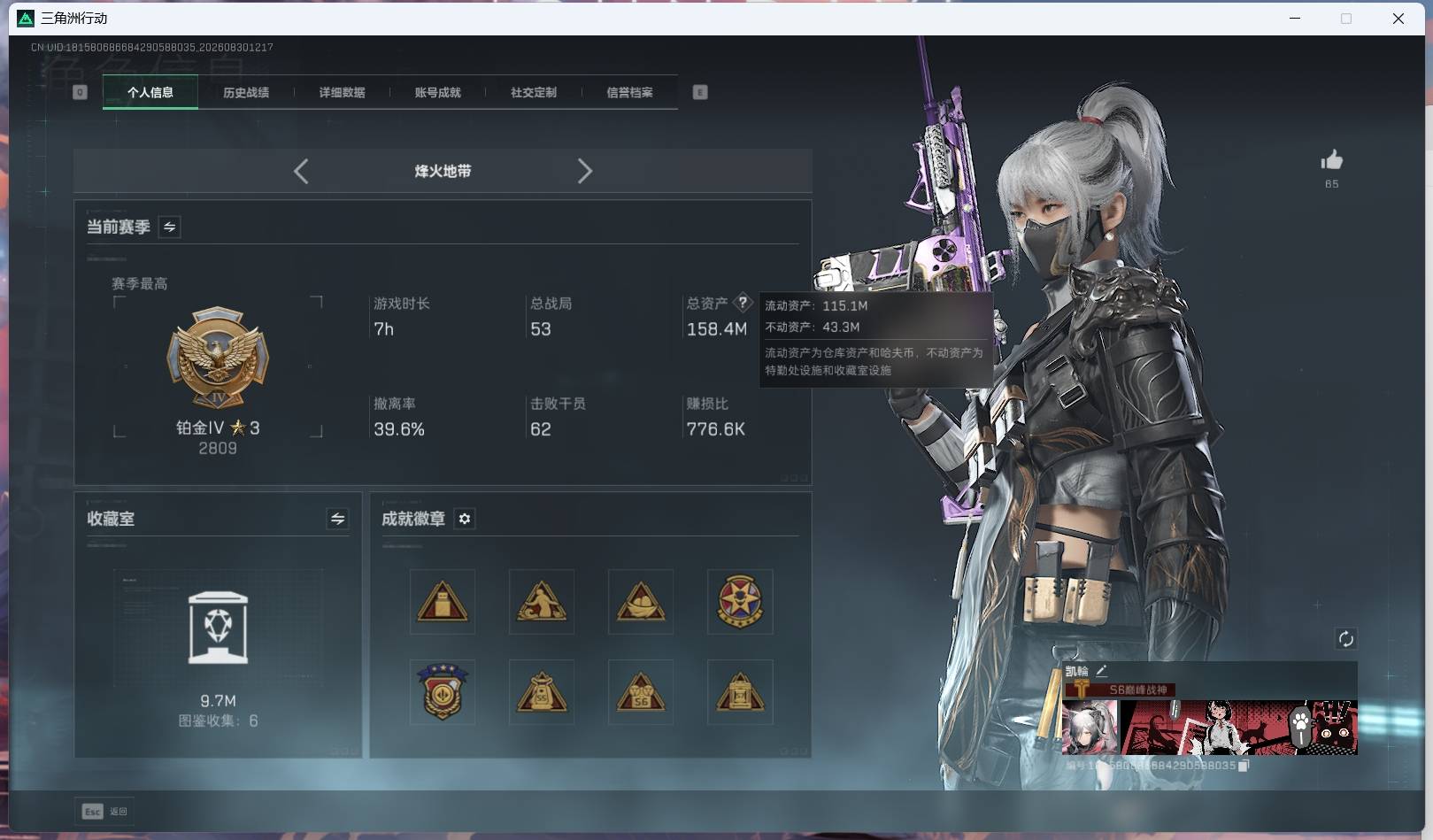Viewport: 1433px width, 840px height.
Task: Edit player name with the pencil icon
Action: click(1101, 671)
